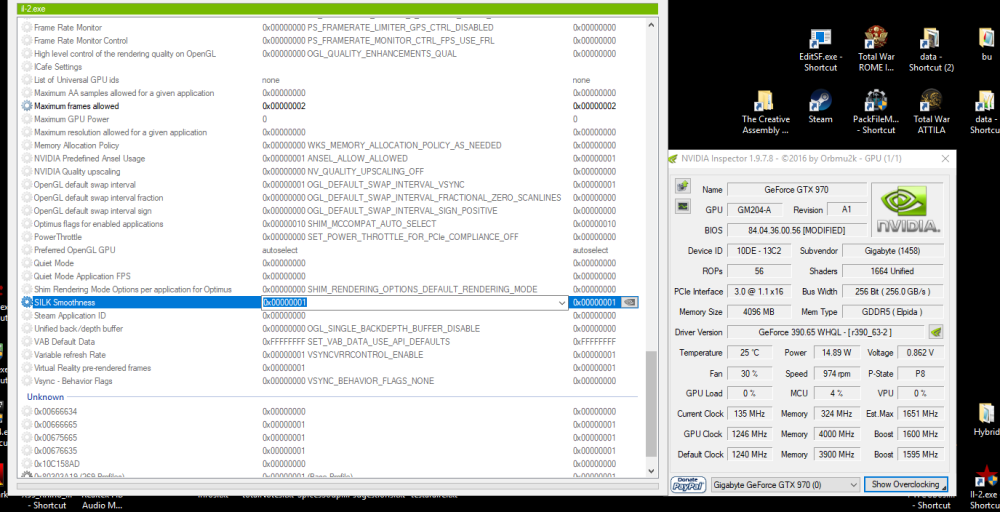Click the reset value button on the SILK Smoothness row
Screen dimensions: 1000x512
pos(629,302)
